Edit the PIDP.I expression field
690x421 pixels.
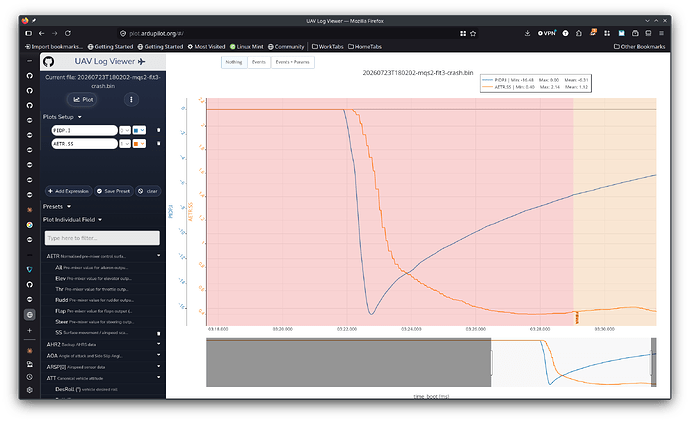tap(84, 130)
